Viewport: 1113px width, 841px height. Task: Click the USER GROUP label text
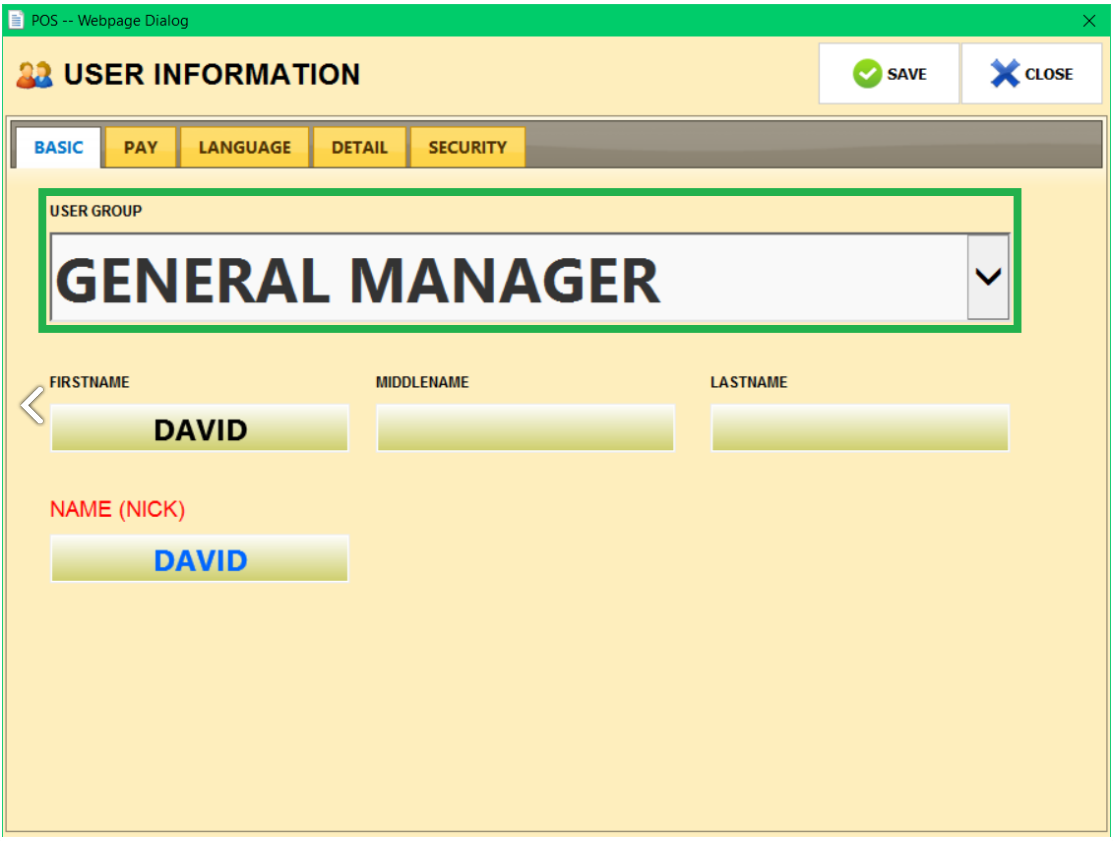96,211
